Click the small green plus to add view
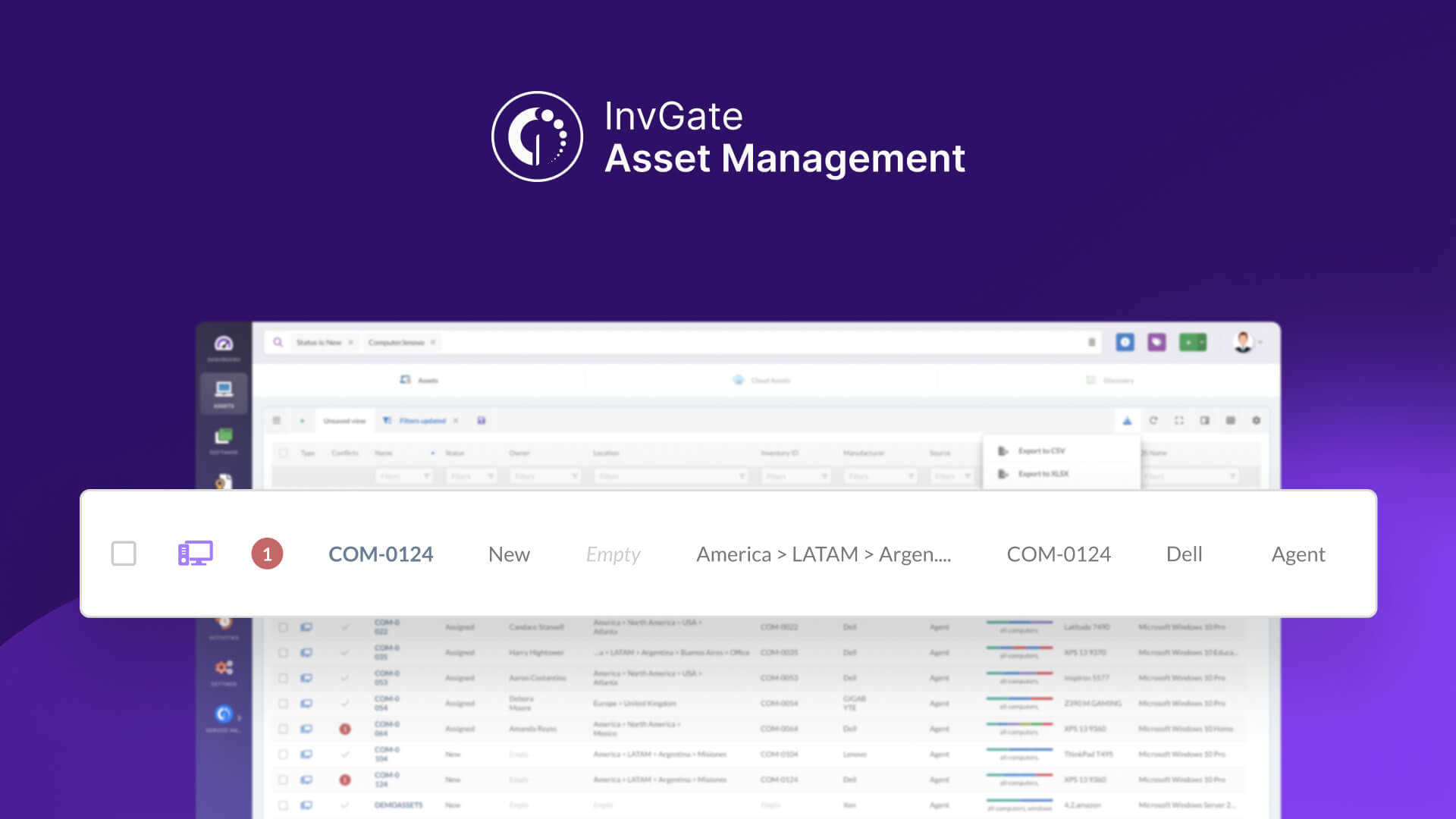Image resolution: width=1456 pixels, height=819 pixels. [x=302, y=420]
